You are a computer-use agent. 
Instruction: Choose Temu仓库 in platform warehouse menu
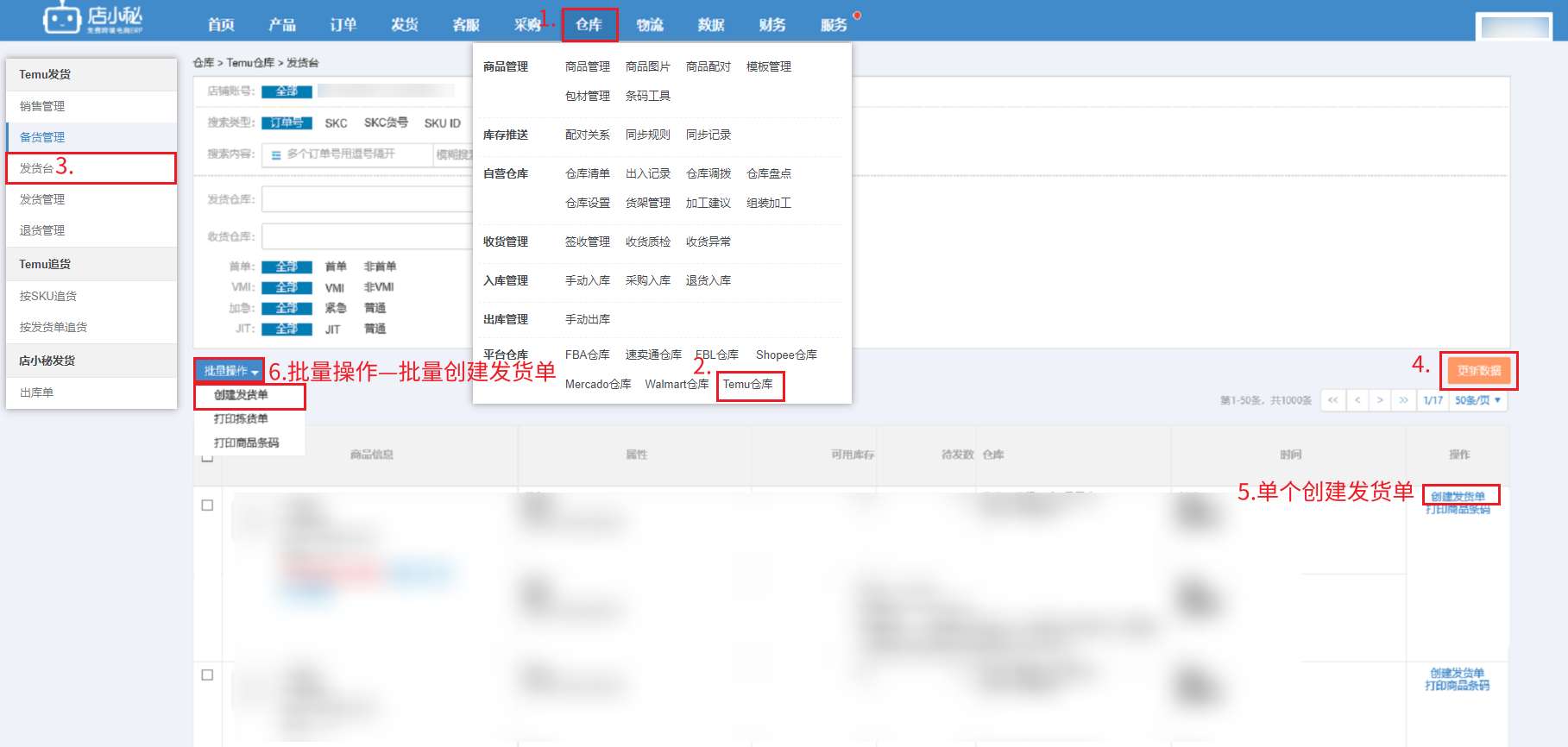pyautogui.click(x=748, y=385)
